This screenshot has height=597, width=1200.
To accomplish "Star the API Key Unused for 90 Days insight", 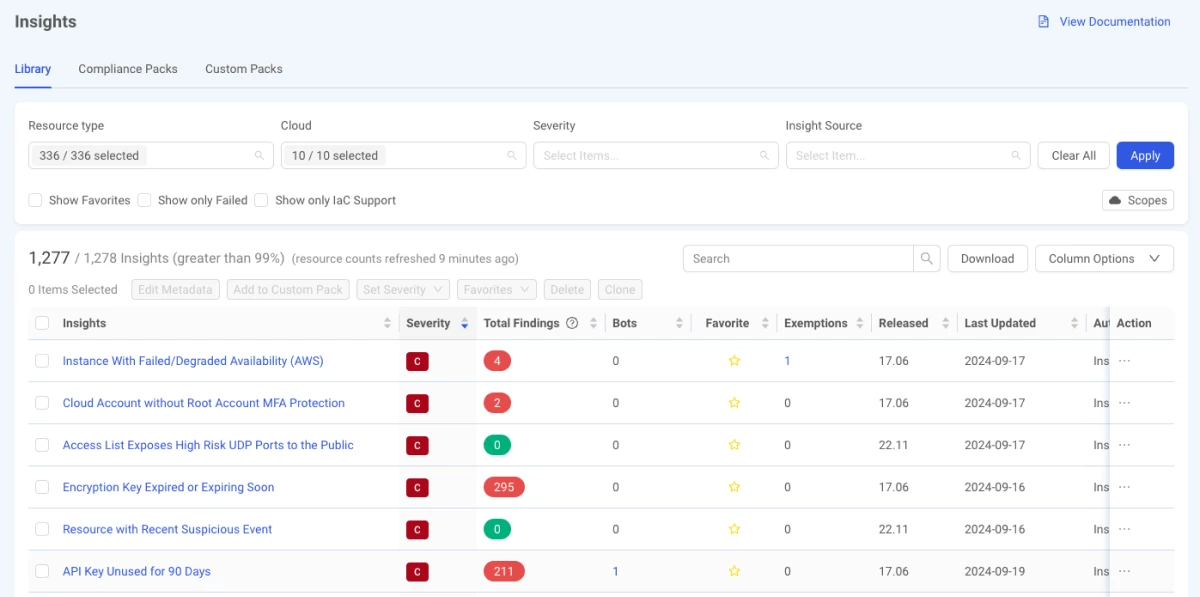I will (734, 572).
